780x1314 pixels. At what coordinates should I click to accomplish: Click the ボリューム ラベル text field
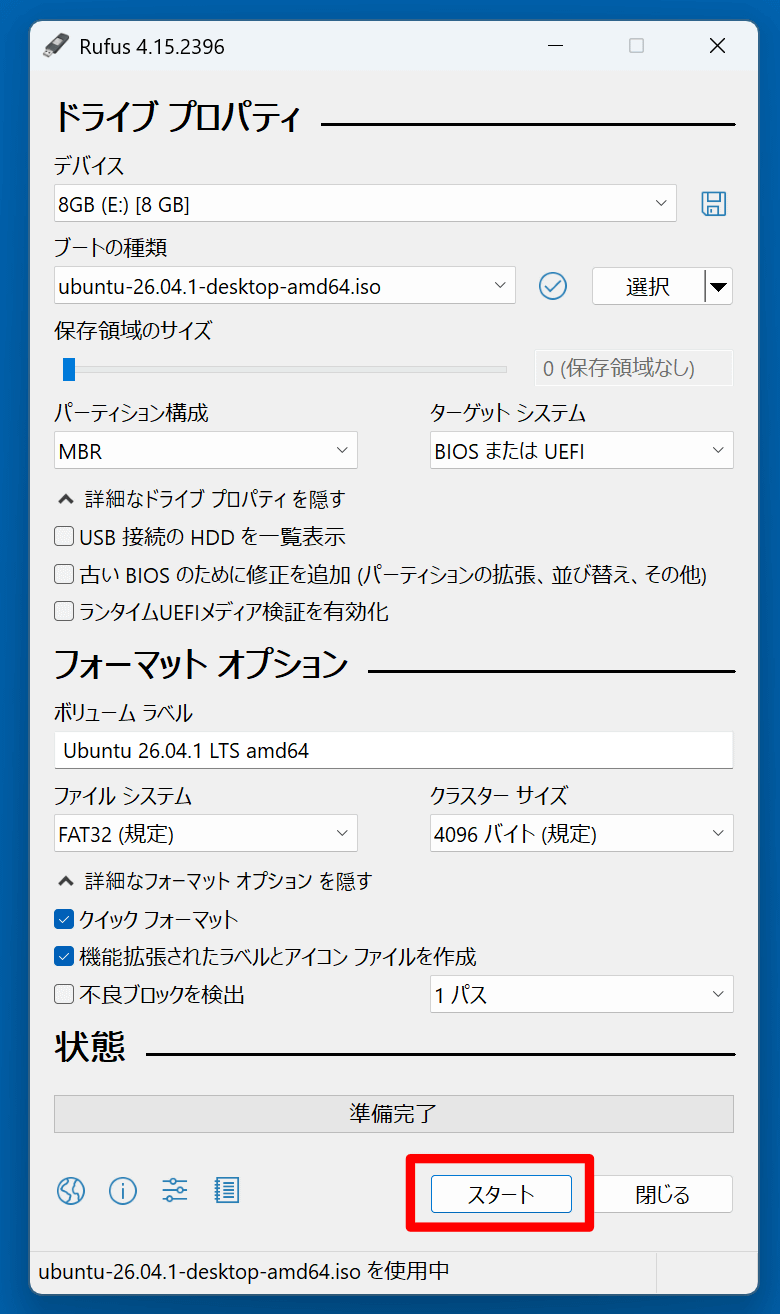[x=393, y=750]
